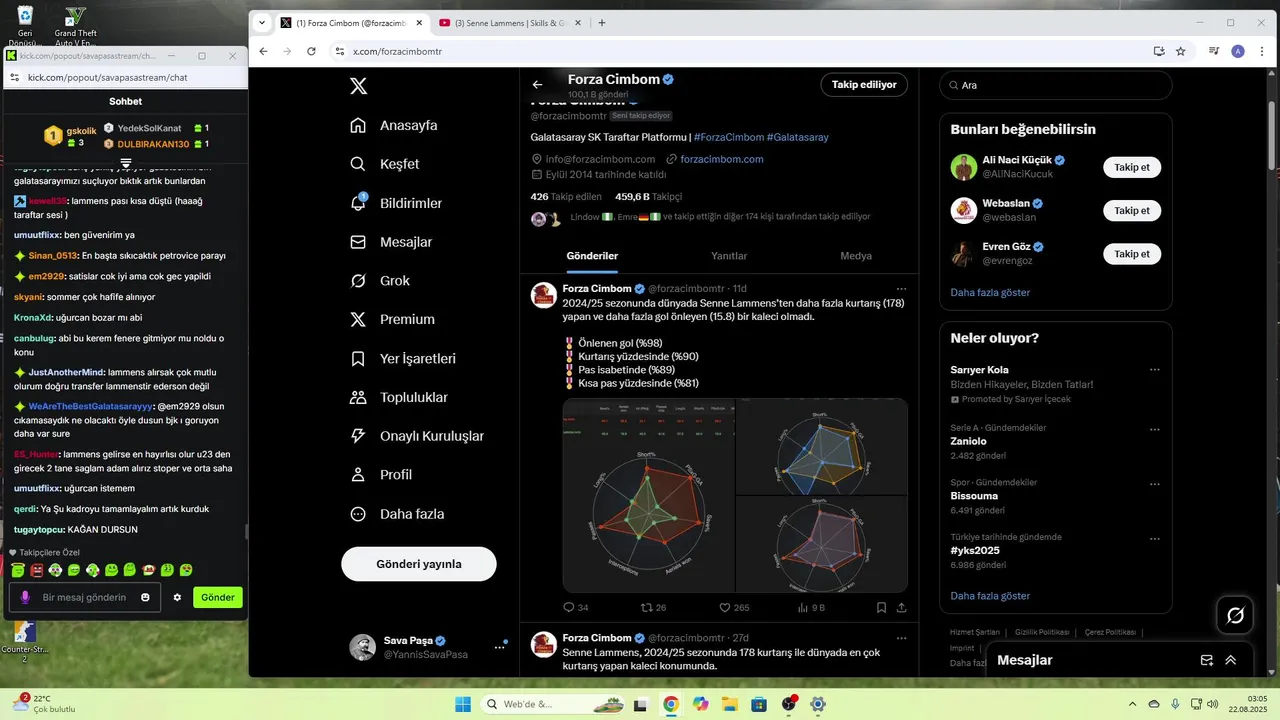Click the Ara search field on X
The width and height of the screenshot is (1280, 720).
(x=1055, y=85)
